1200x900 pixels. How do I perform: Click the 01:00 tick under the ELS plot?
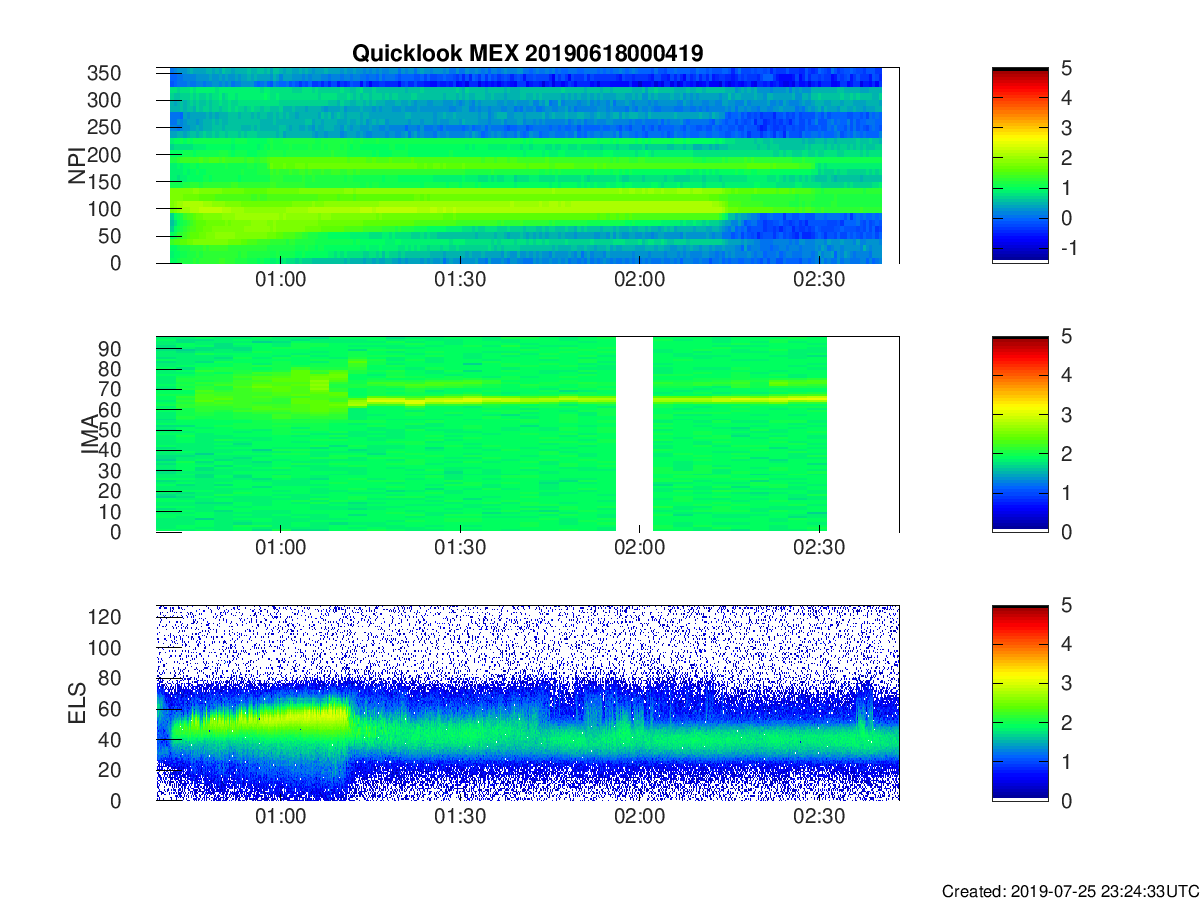281,818
